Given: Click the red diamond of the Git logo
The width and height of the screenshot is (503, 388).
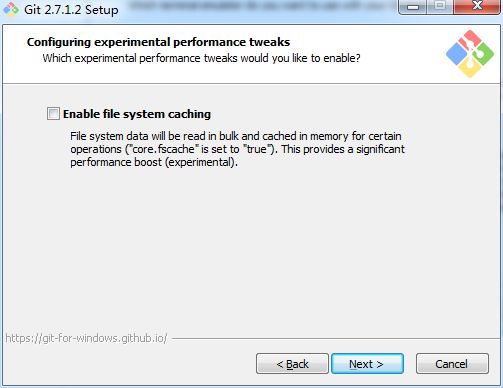Looking at the screenshot, I should pyautogui.click(x=470, y=39).
